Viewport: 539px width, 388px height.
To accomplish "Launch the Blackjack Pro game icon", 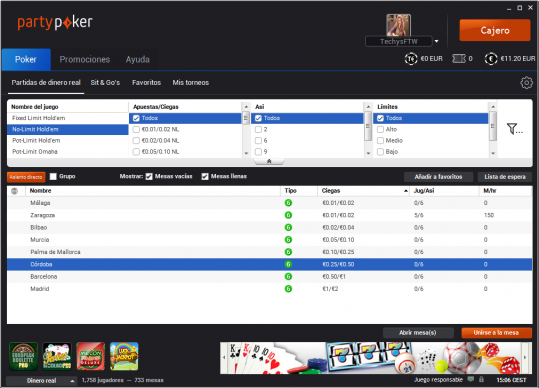I will [x=57, y=356].
